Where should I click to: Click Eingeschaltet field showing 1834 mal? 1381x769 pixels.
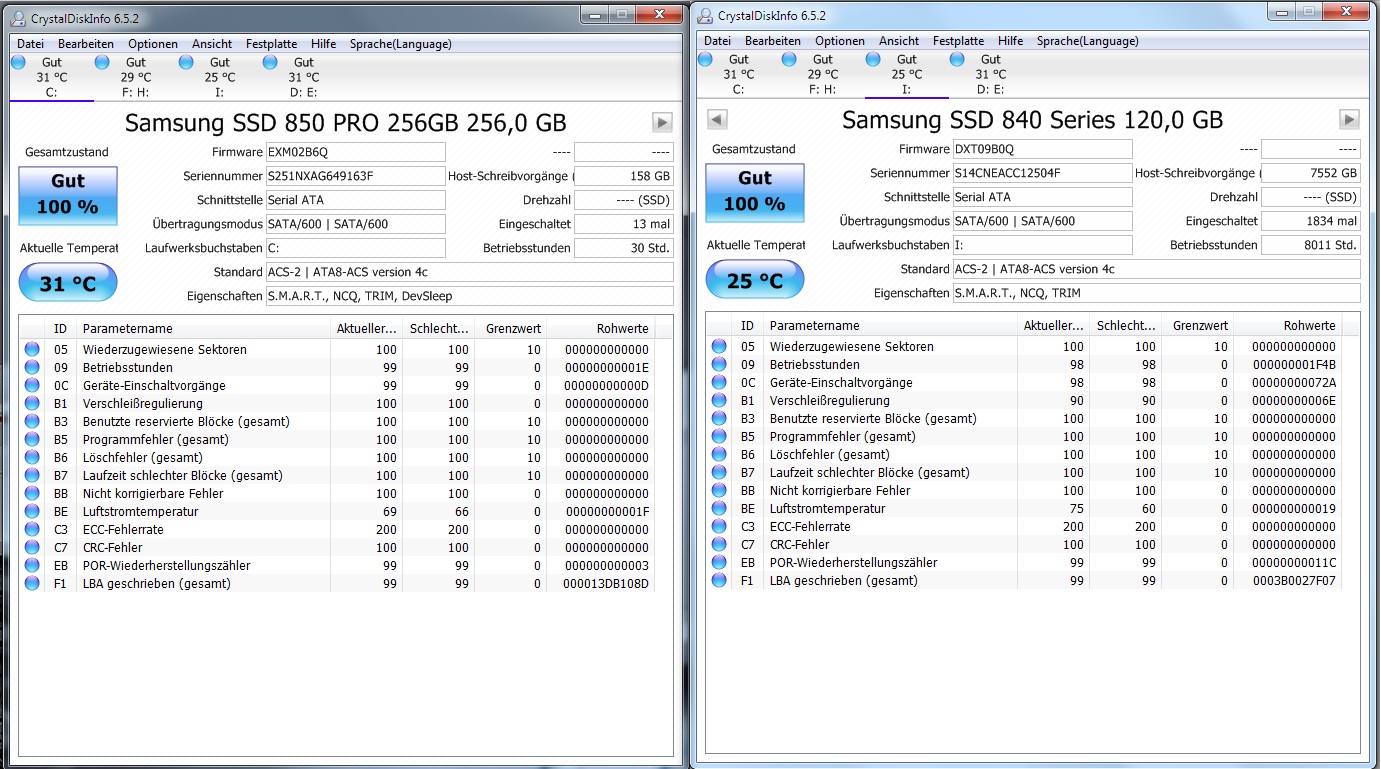click(1311, 221)
